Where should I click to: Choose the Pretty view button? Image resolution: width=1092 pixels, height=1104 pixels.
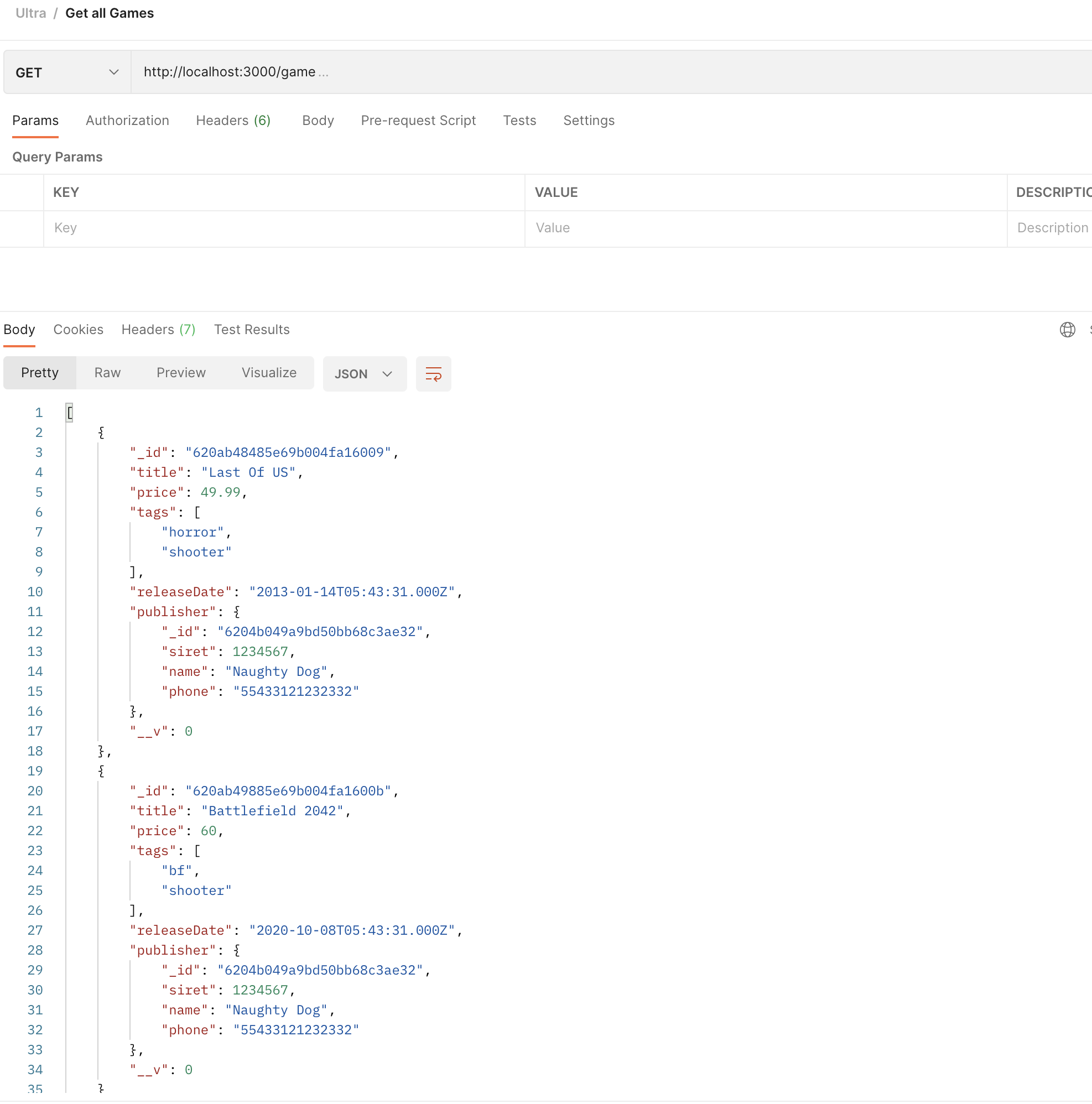coord(40,373)
